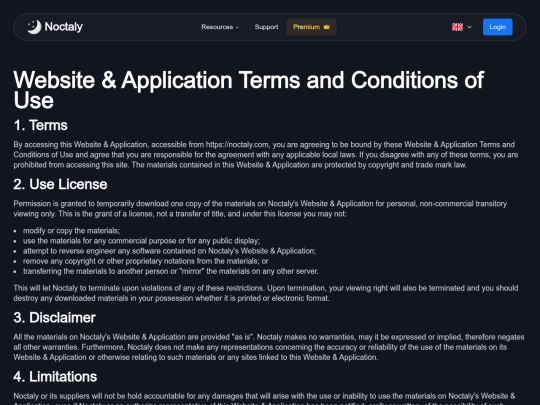Select the "4. Limitations" heading
The height and width of the screenshot is (405, 540).
click(55, 376)
